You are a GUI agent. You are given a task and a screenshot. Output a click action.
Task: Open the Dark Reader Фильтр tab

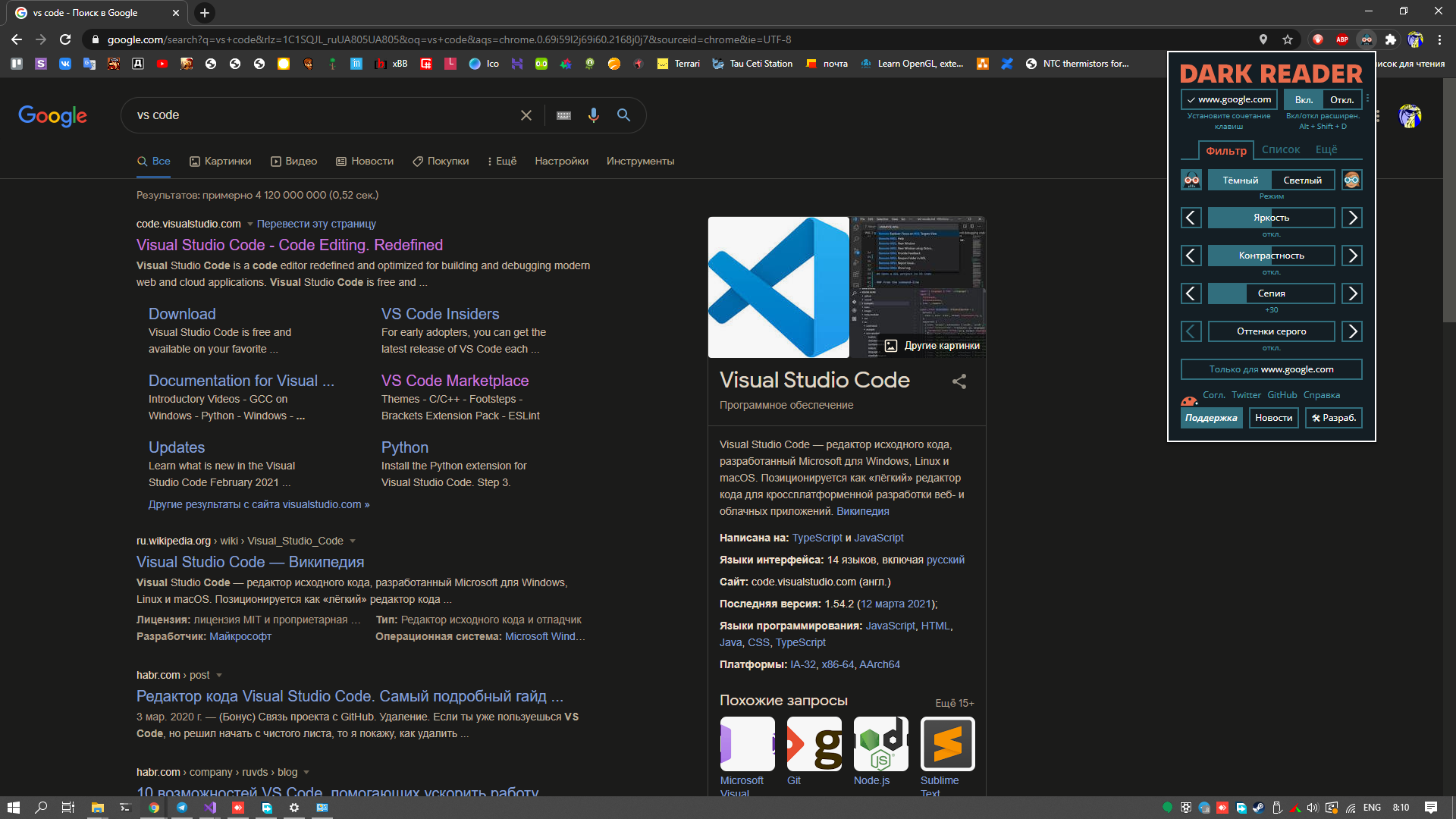pos(1226,150)
